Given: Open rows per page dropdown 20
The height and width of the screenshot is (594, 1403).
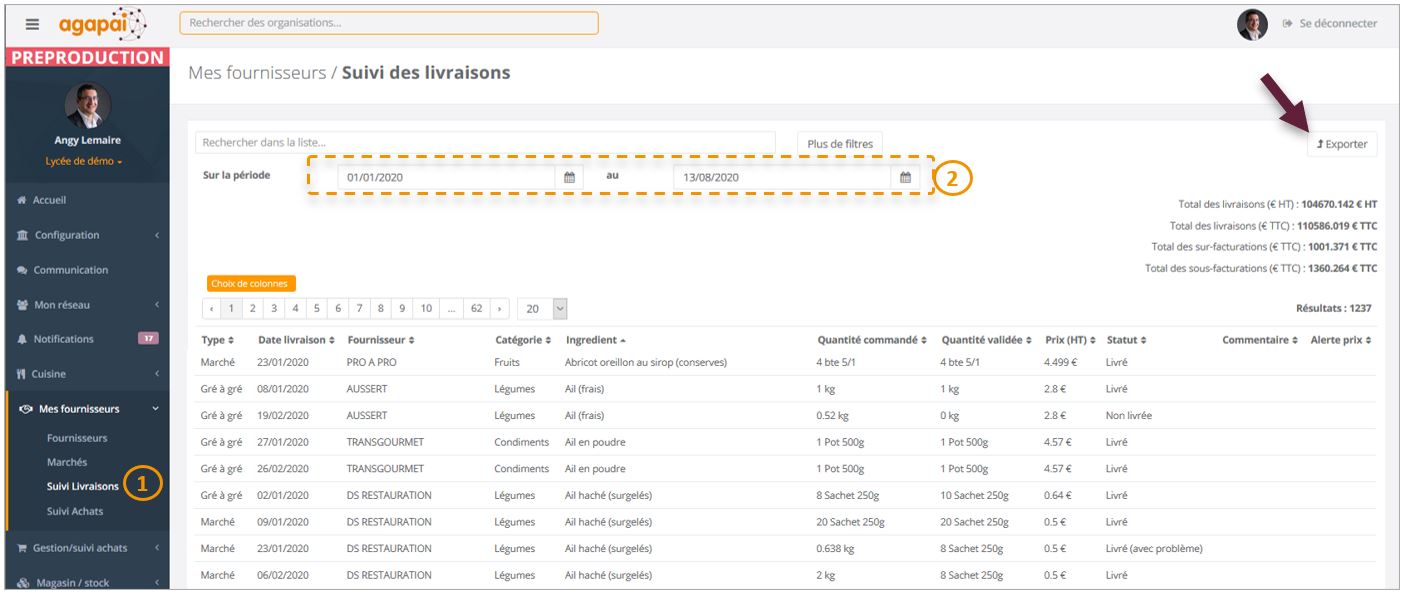Looking at the screenshot, I should 543,309.
